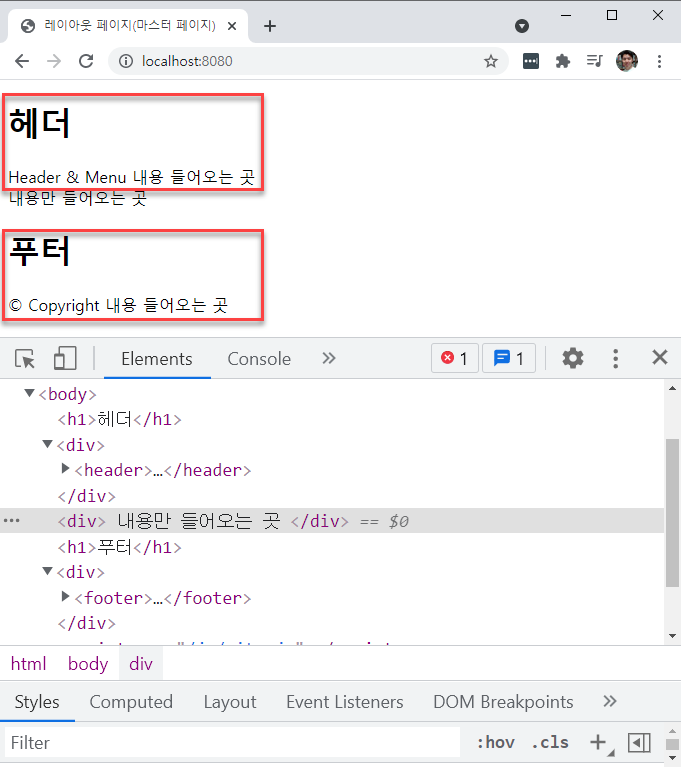Click the media control playlist icon

click(x=594, y=61)
